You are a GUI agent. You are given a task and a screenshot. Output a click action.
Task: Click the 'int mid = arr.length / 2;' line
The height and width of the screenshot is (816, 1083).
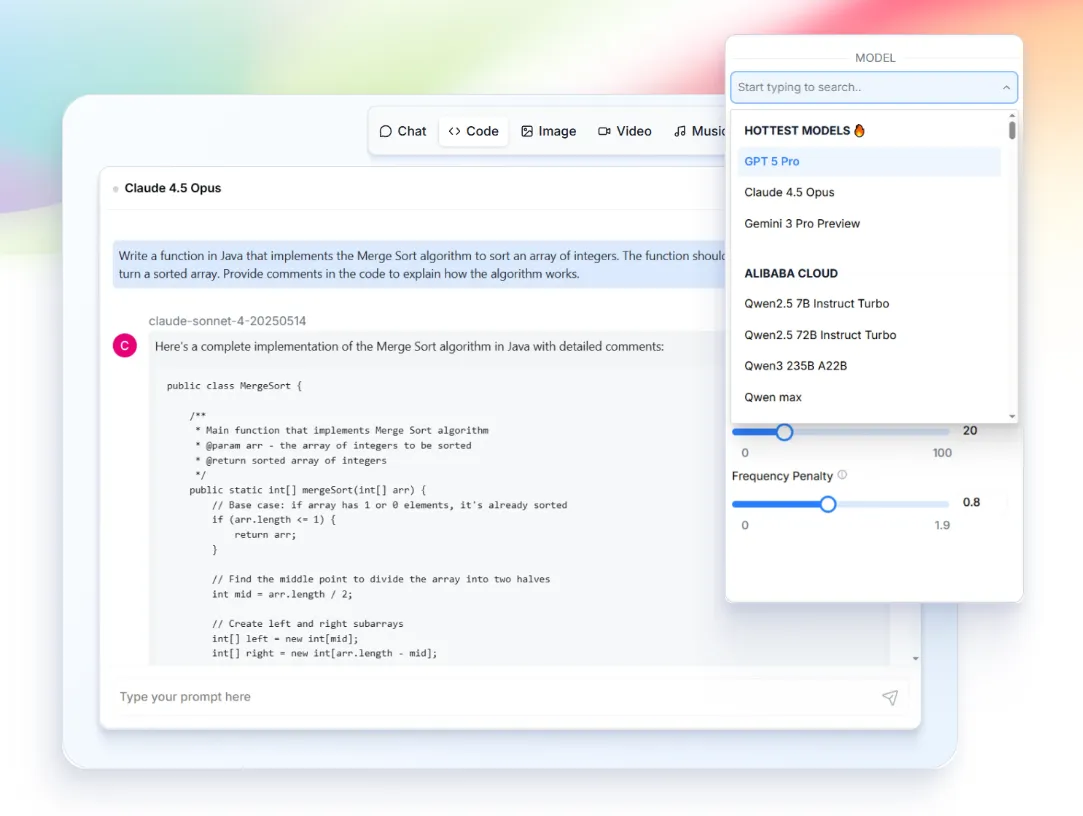(282, 594)
